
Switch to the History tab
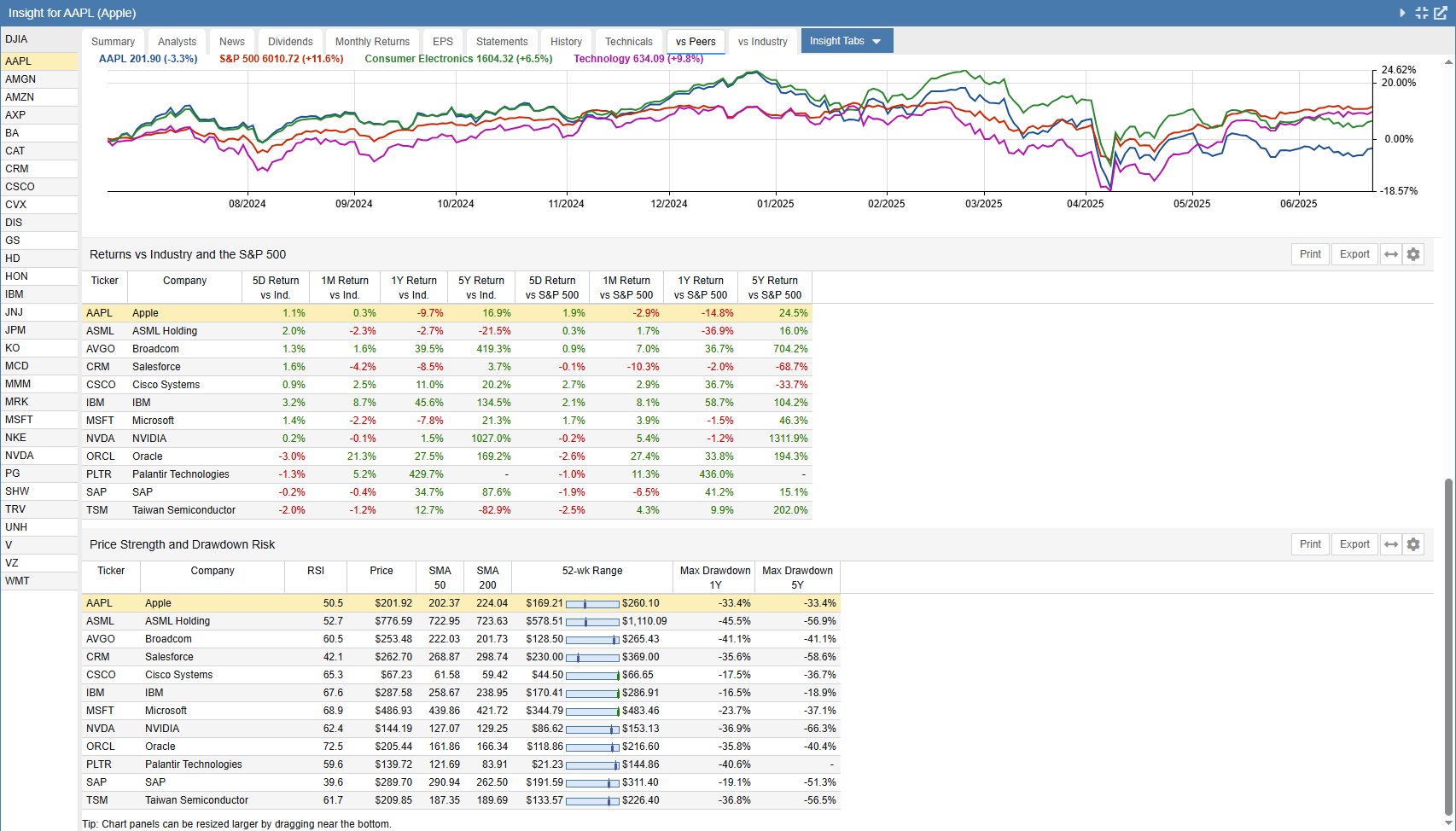coord(566,42)
